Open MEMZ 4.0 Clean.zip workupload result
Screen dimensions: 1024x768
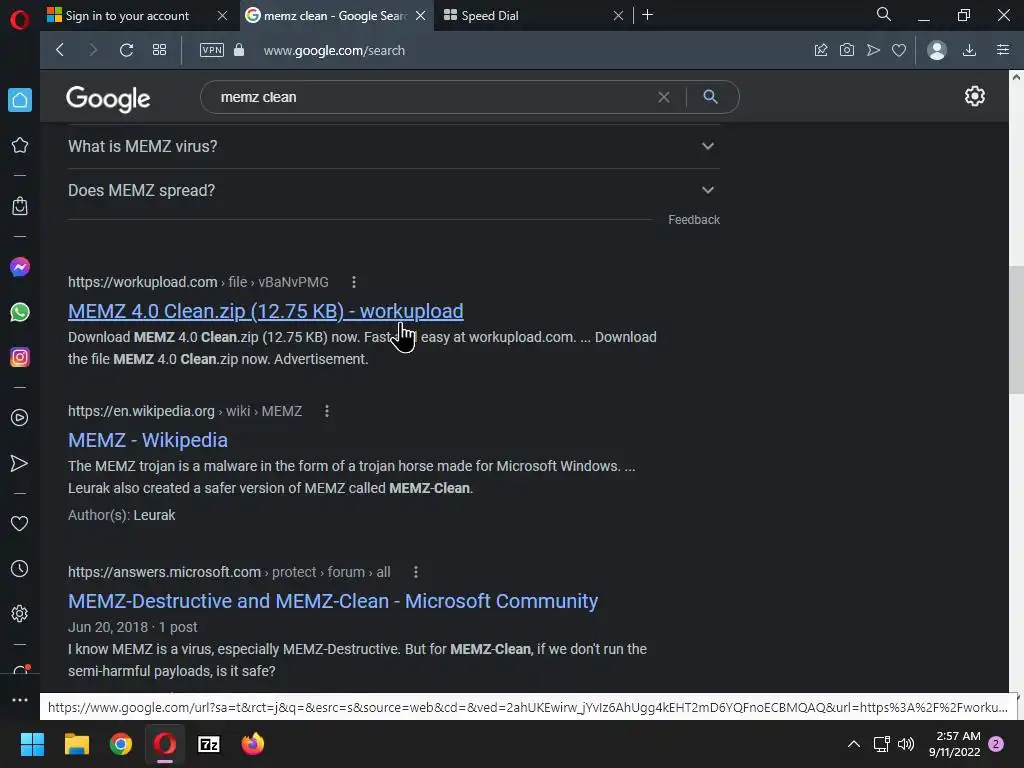266,312
